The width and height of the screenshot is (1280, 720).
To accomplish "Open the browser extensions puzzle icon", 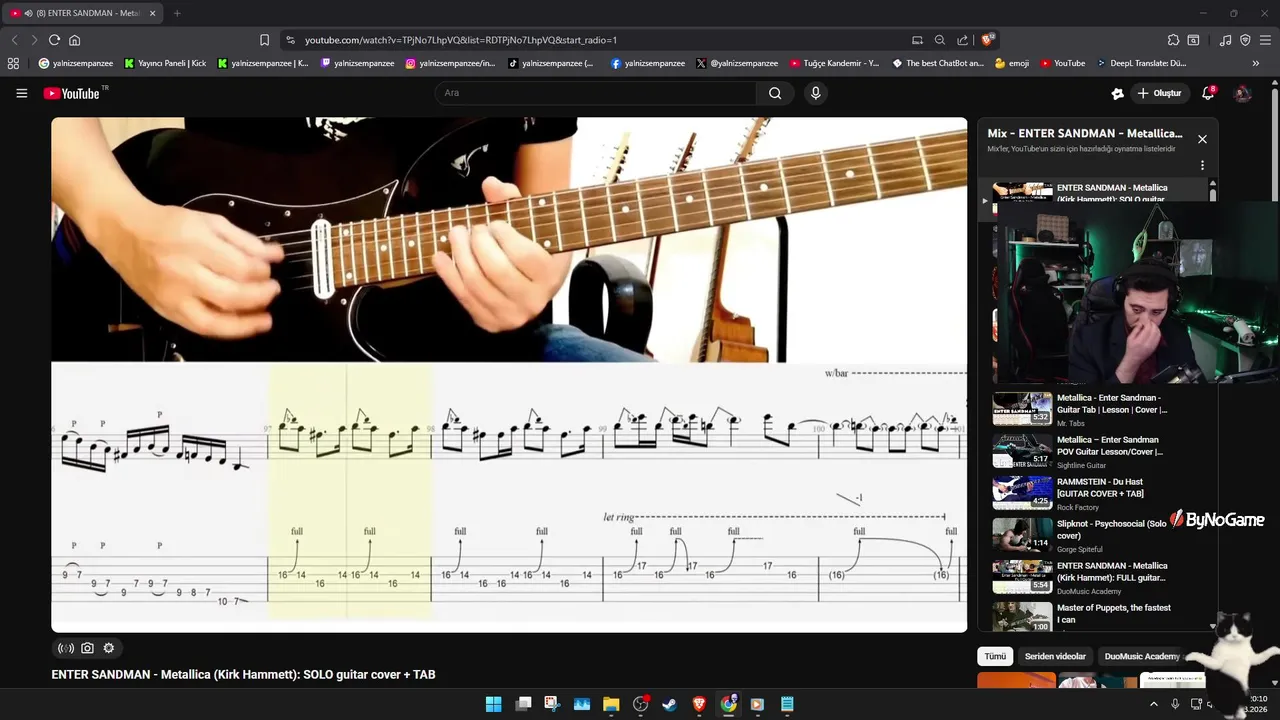I will 1173,40.
